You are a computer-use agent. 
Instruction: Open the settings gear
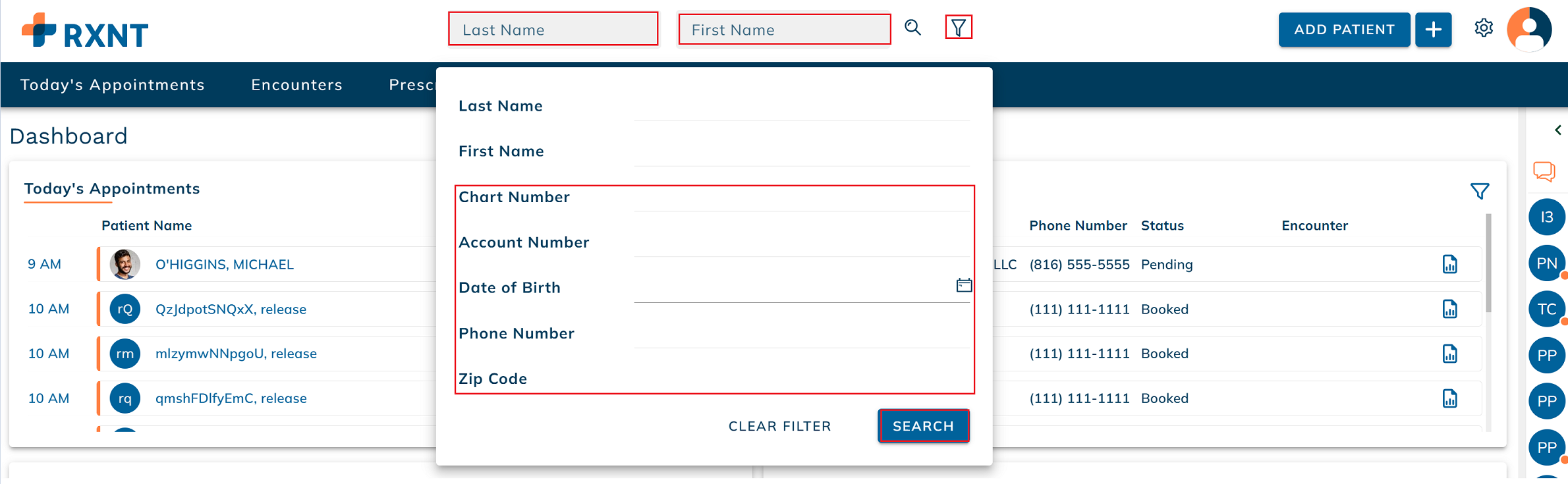tap(1484, 28)
